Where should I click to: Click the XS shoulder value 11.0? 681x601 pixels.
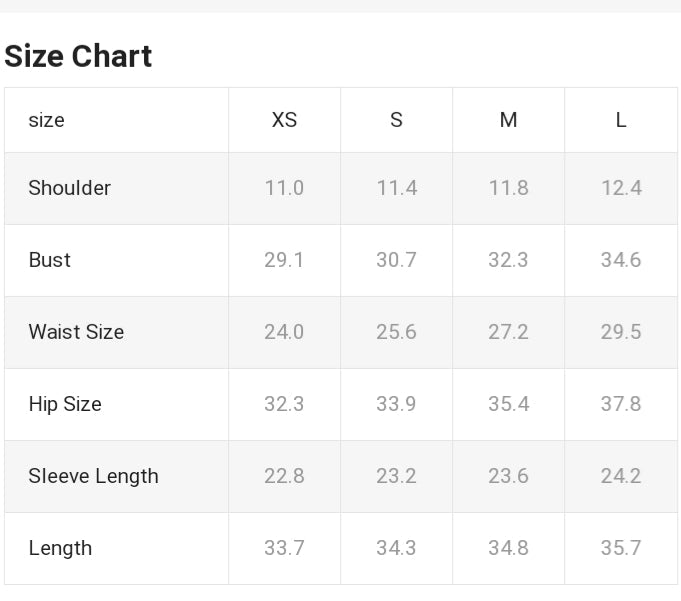284,188
